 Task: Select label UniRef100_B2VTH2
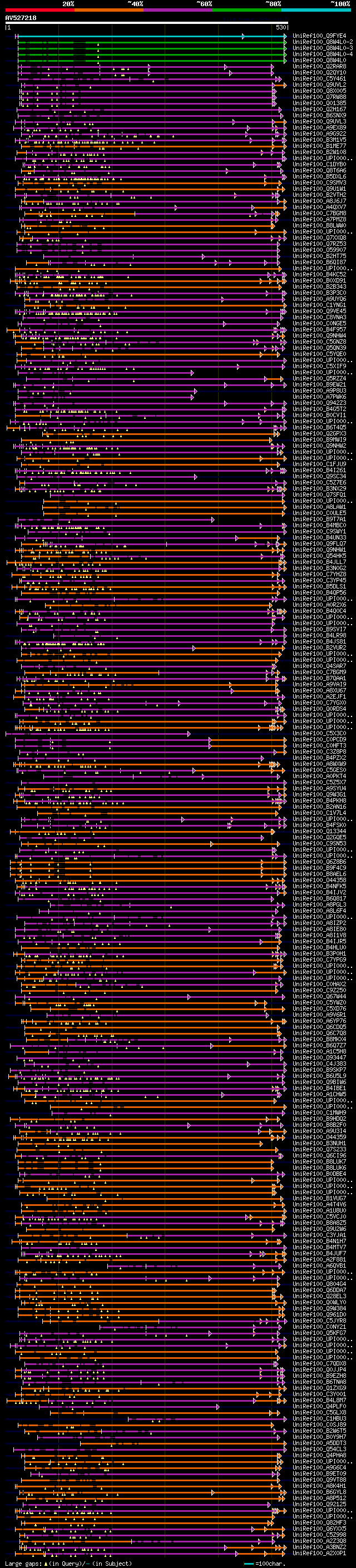(x=319, y=195)
